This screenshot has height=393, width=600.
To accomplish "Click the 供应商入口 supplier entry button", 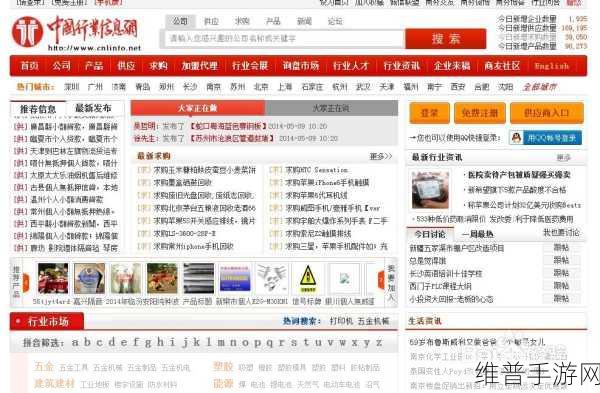I will point(547,113).
